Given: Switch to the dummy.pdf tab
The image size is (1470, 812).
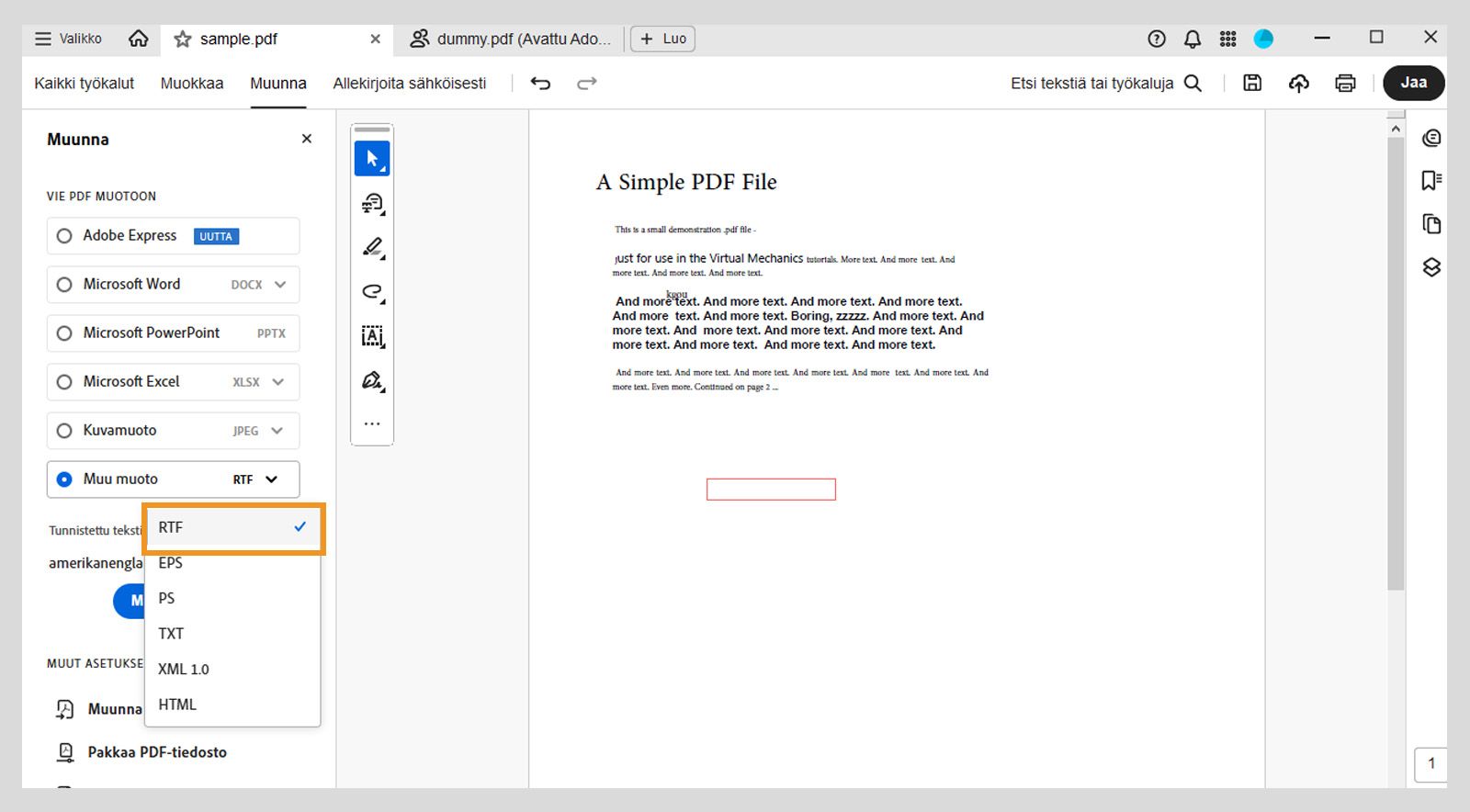Looking at the screenshot, I should point(510,39).
